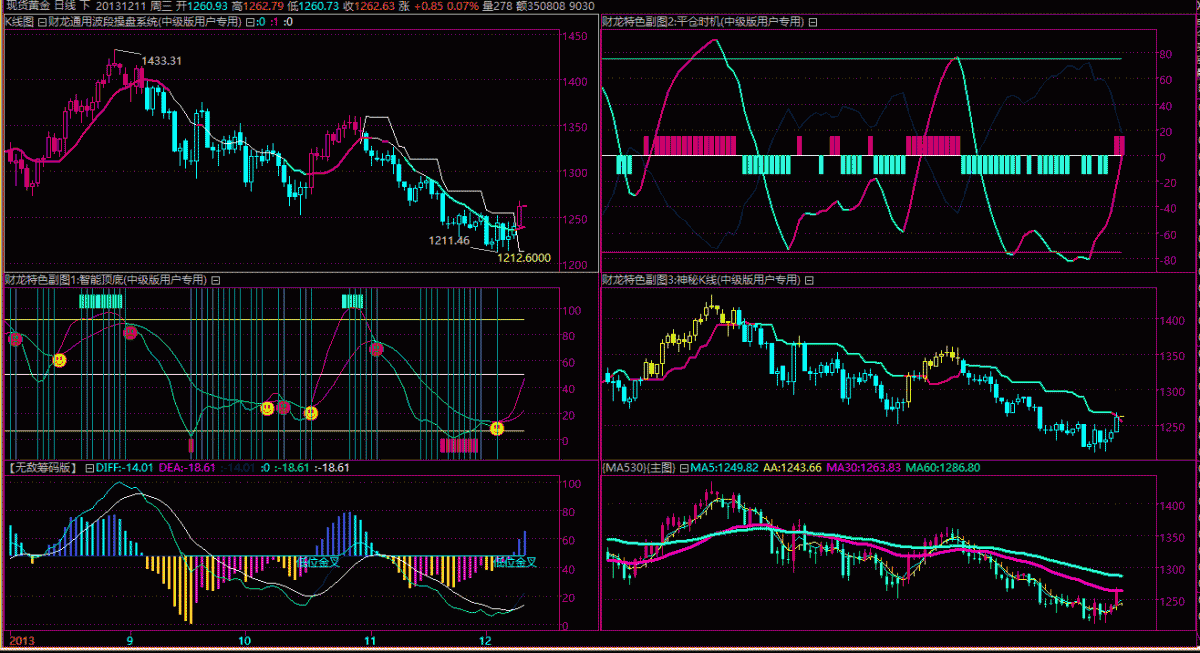
Task: Click the MA30:1263.83 value
Action: 865,467
